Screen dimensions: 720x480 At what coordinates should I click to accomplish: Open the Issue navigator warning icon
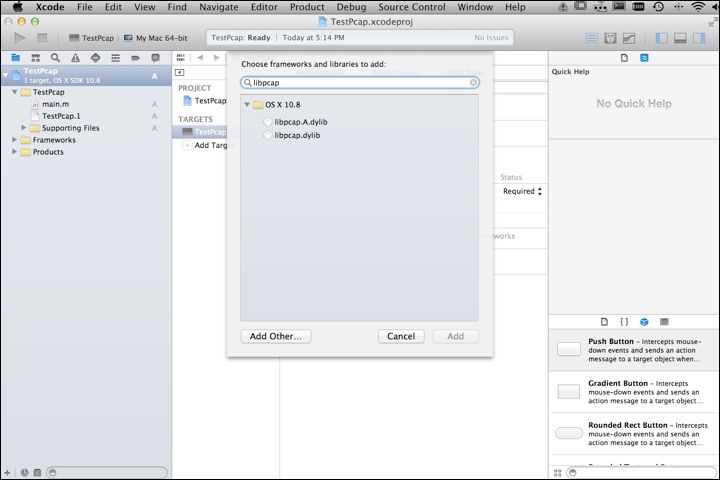coord(75,58)
